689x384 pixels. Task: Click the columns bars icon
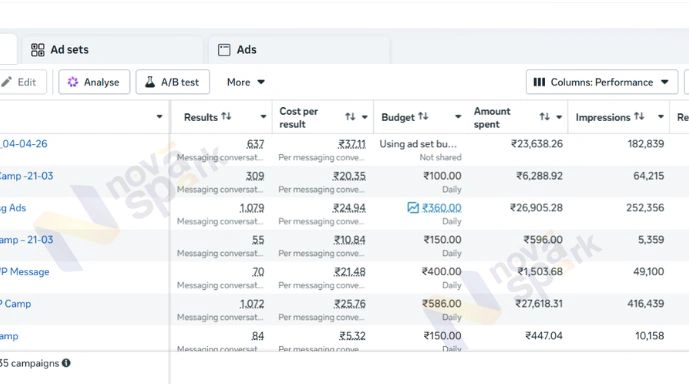pyautogui.click(x=539, y=82)
